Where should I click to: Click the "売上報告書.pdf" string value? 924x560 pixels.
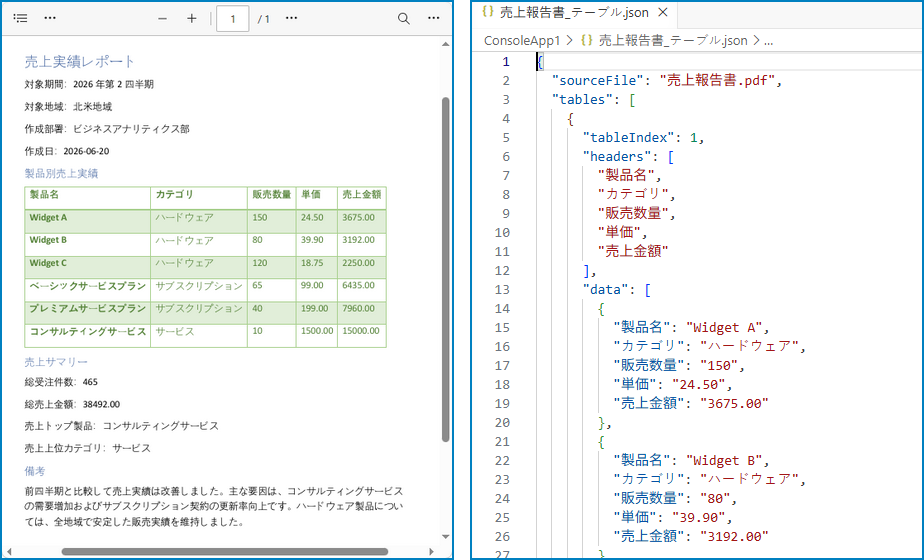coord(717,80)
